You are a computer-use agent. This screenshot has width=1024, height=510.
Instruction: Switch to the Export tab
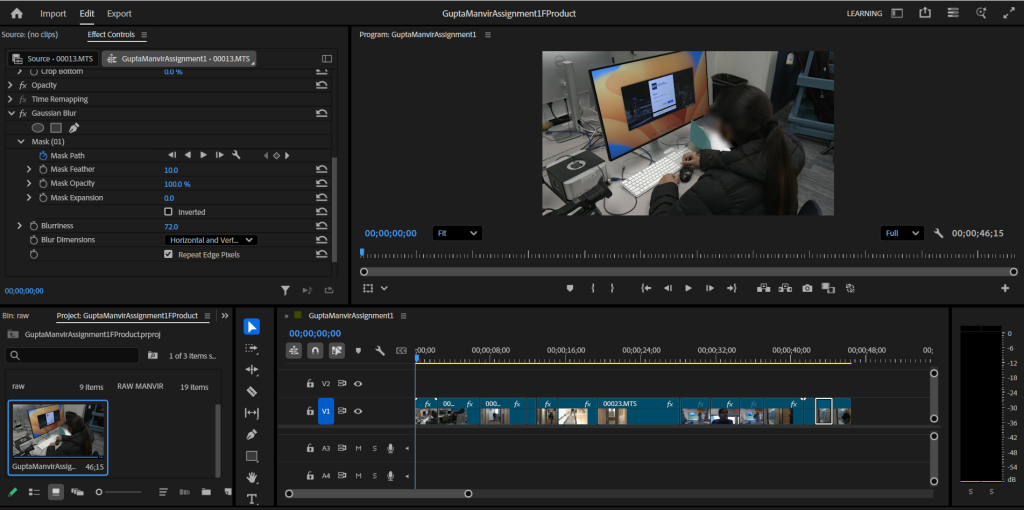pos(119,14)
